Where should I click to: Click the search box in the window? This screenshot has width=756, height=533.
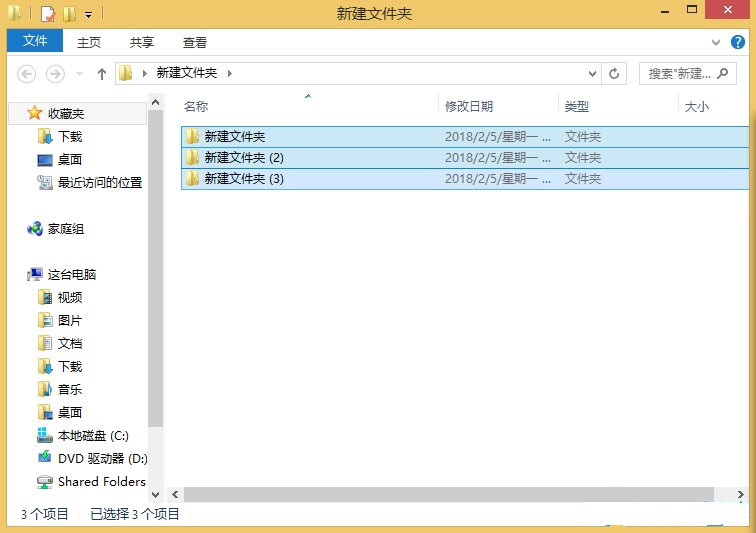692,73
